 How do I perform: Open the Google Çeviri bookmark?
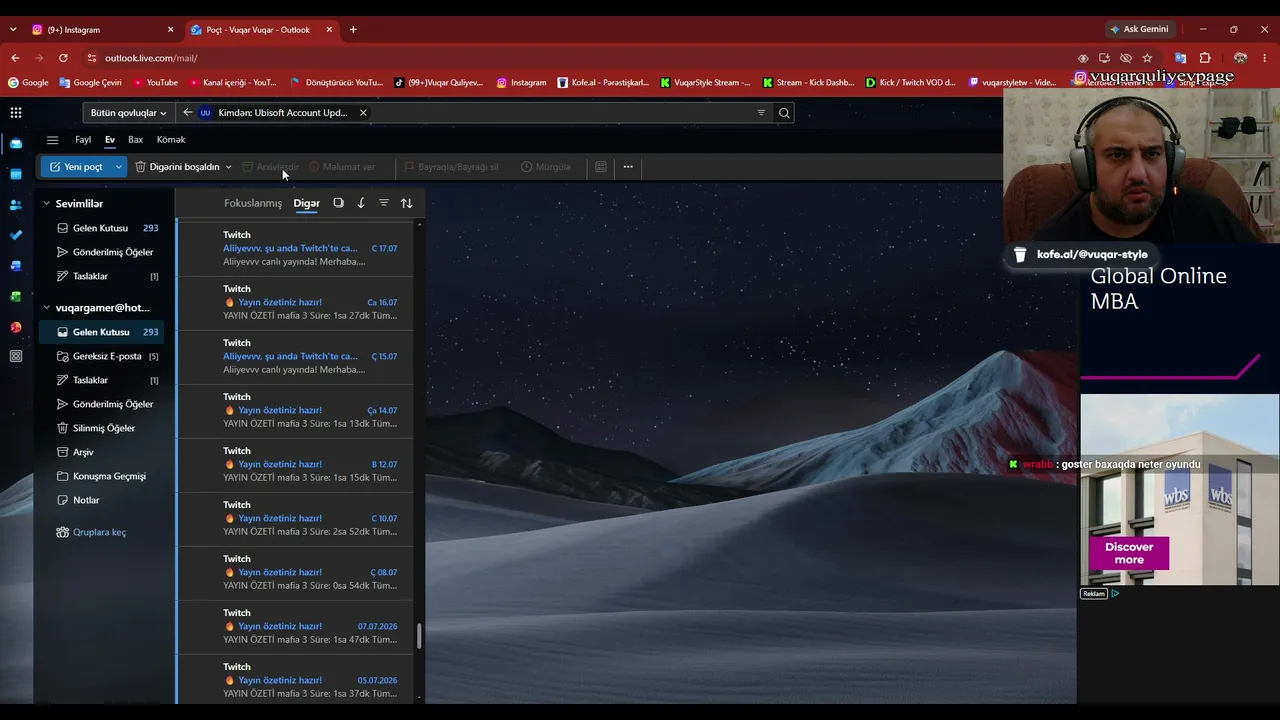pos(90,82)
